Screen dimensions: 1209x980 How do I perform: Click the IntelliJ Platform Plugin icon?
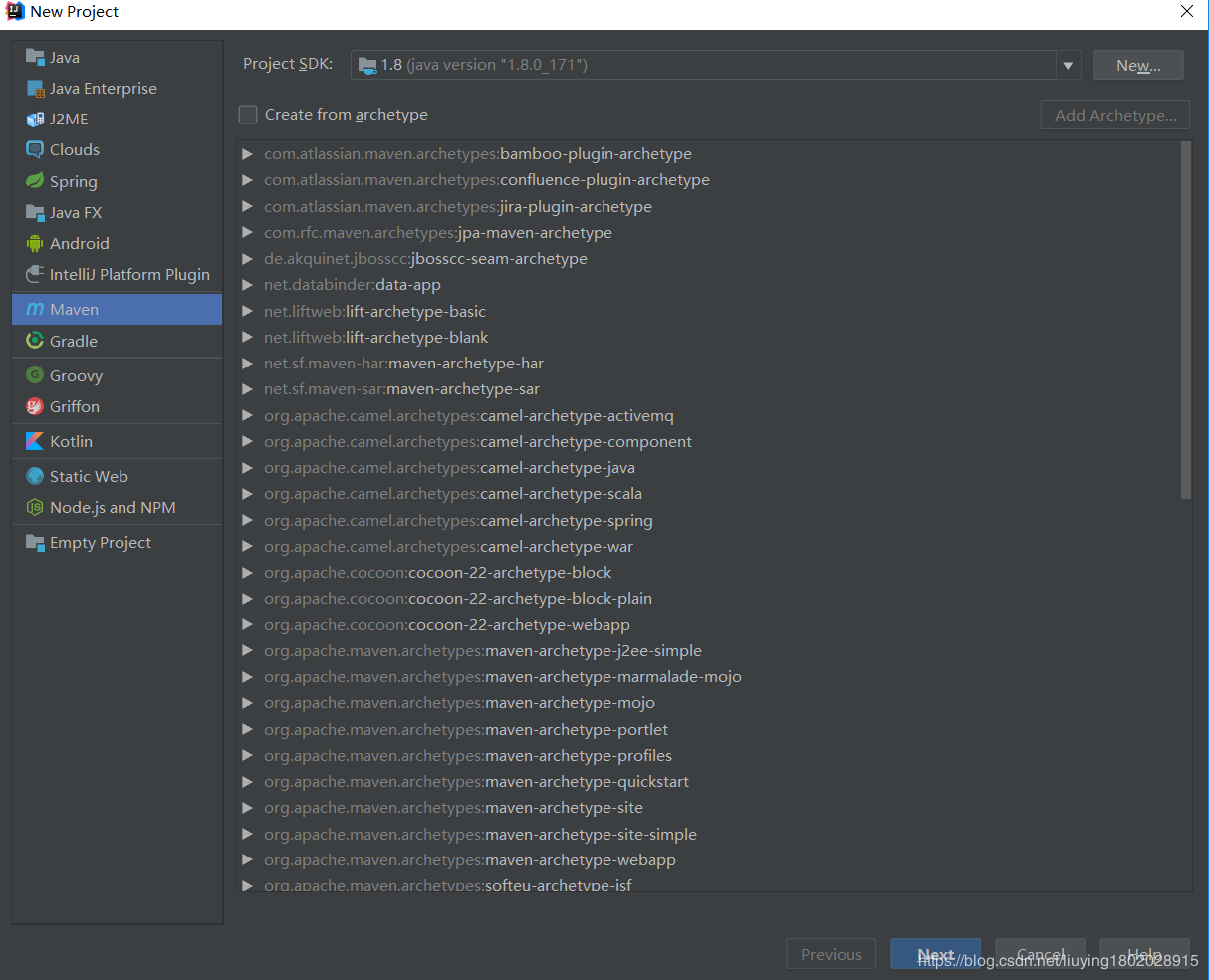pyautogui.click(x=35, y=274)
